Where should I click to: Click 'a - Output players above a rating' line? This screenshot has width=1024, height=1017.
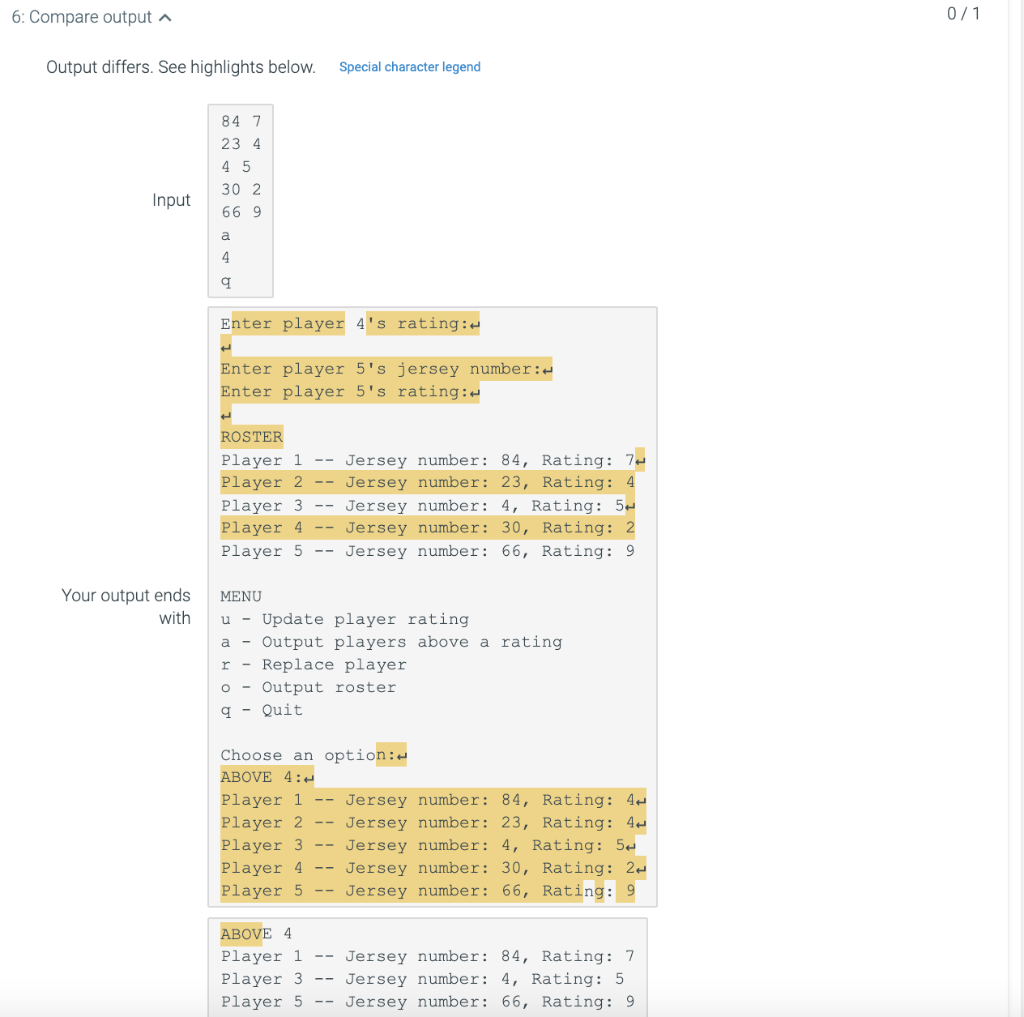pos(391,642)
